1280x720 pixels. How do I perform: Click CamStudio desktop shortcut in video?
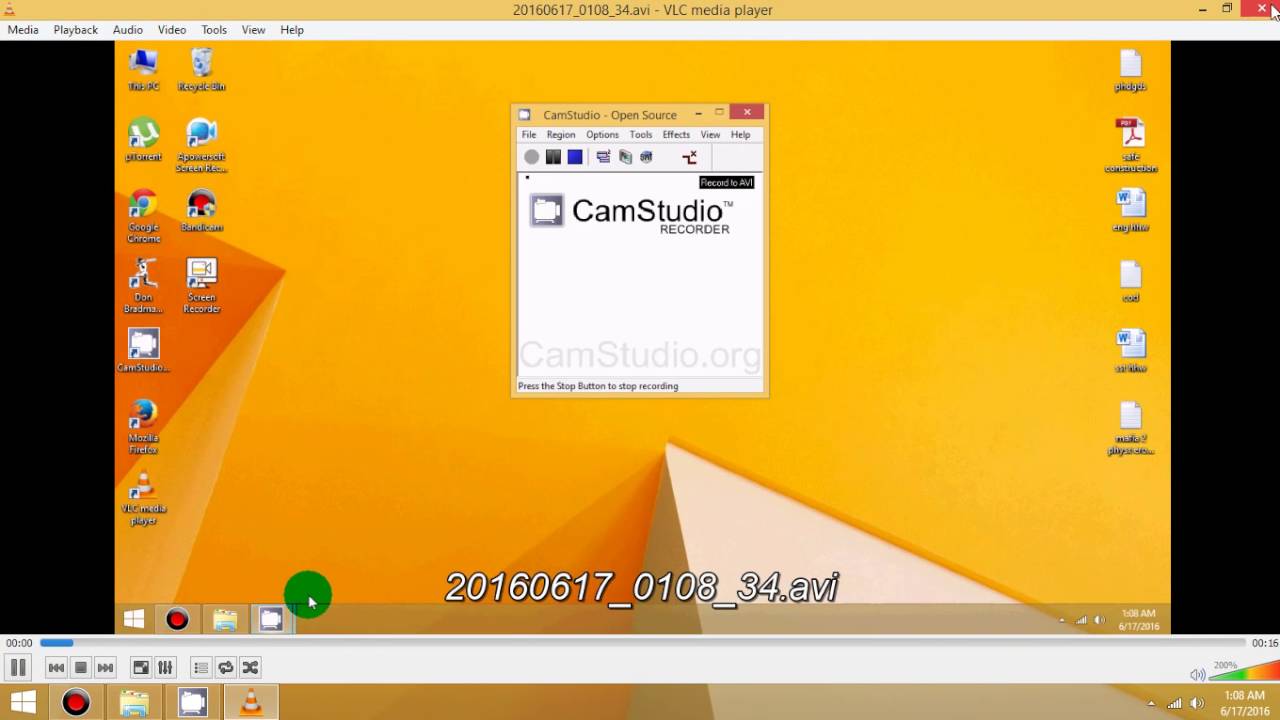click(143, 351)
